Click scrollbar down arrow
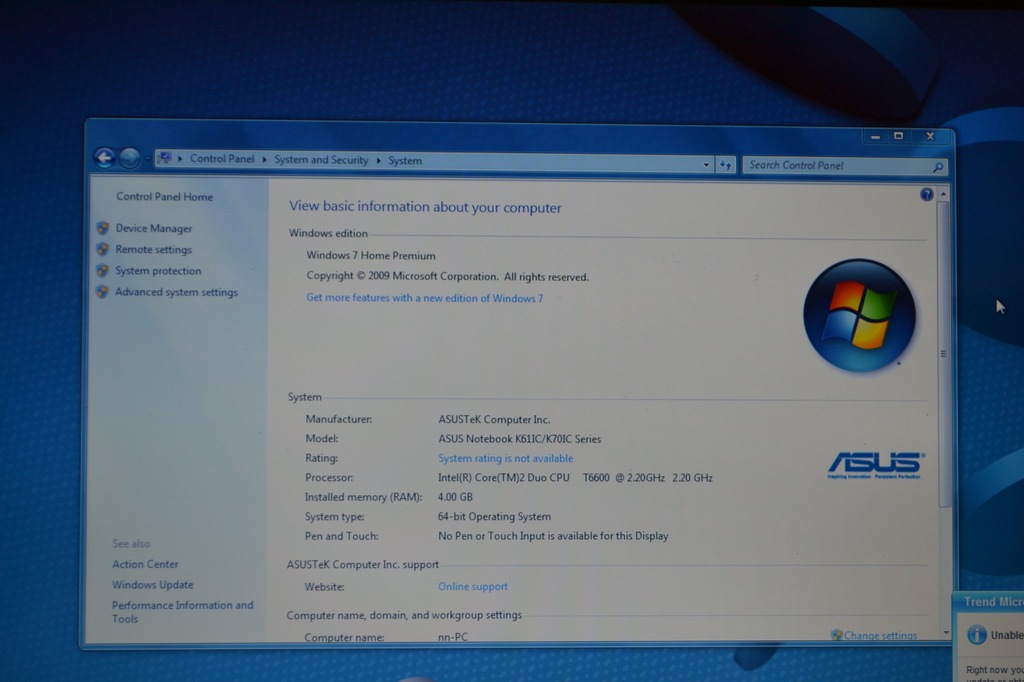Image resolution: width=1024 pixels, height=682 pixels. click(946, 632)
